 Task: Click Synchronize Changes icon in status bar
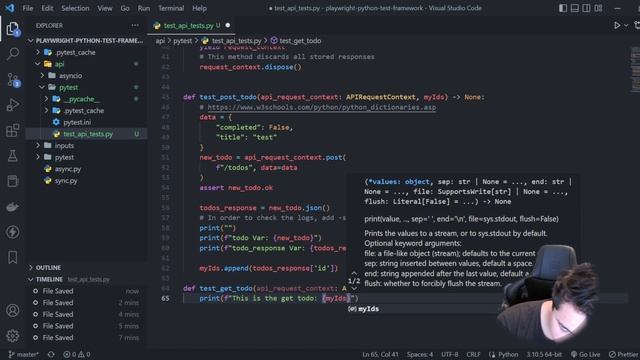click(x=51, y=354)
